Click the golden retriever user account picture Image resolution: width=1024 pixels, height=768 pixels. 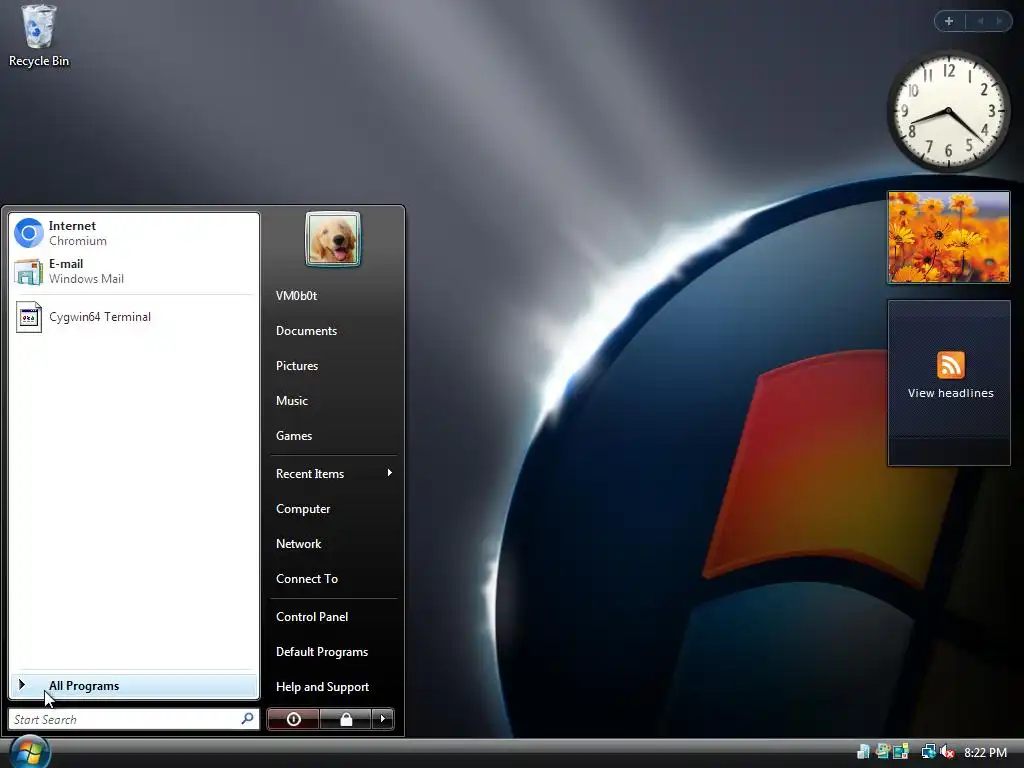(332, 239)
